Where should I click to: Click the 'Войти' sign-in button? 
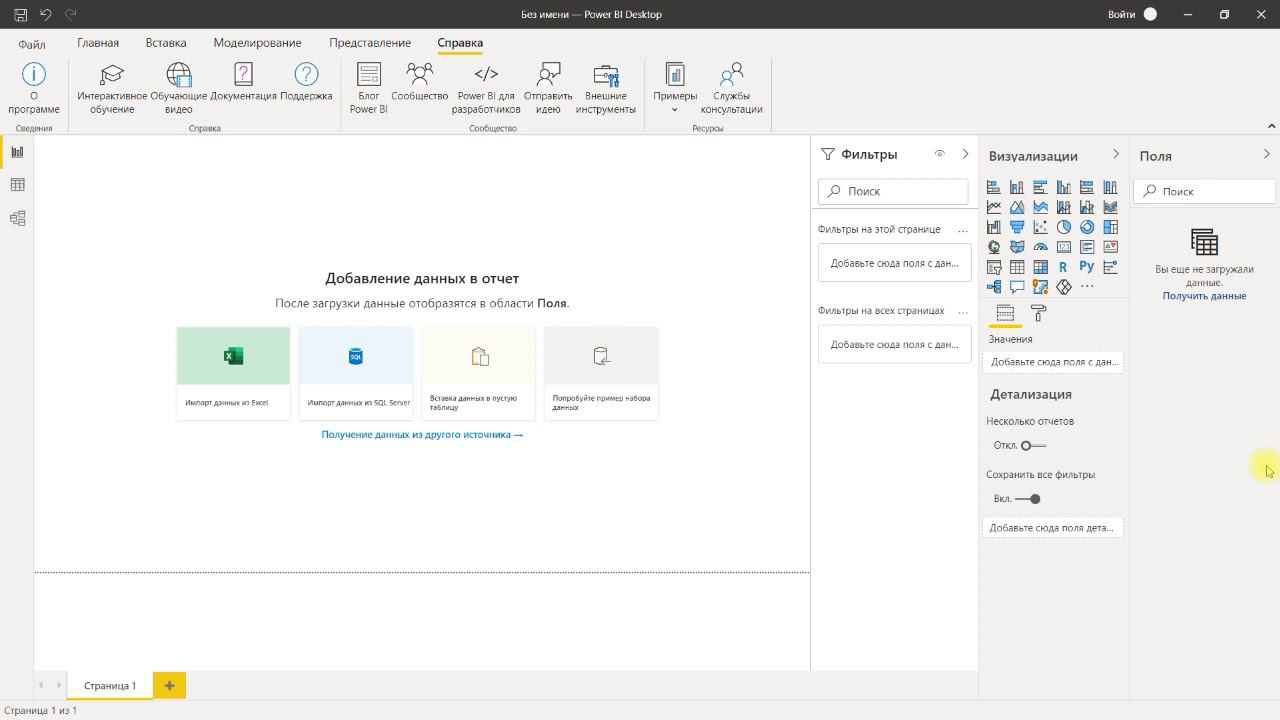[x=1132, y=15]
